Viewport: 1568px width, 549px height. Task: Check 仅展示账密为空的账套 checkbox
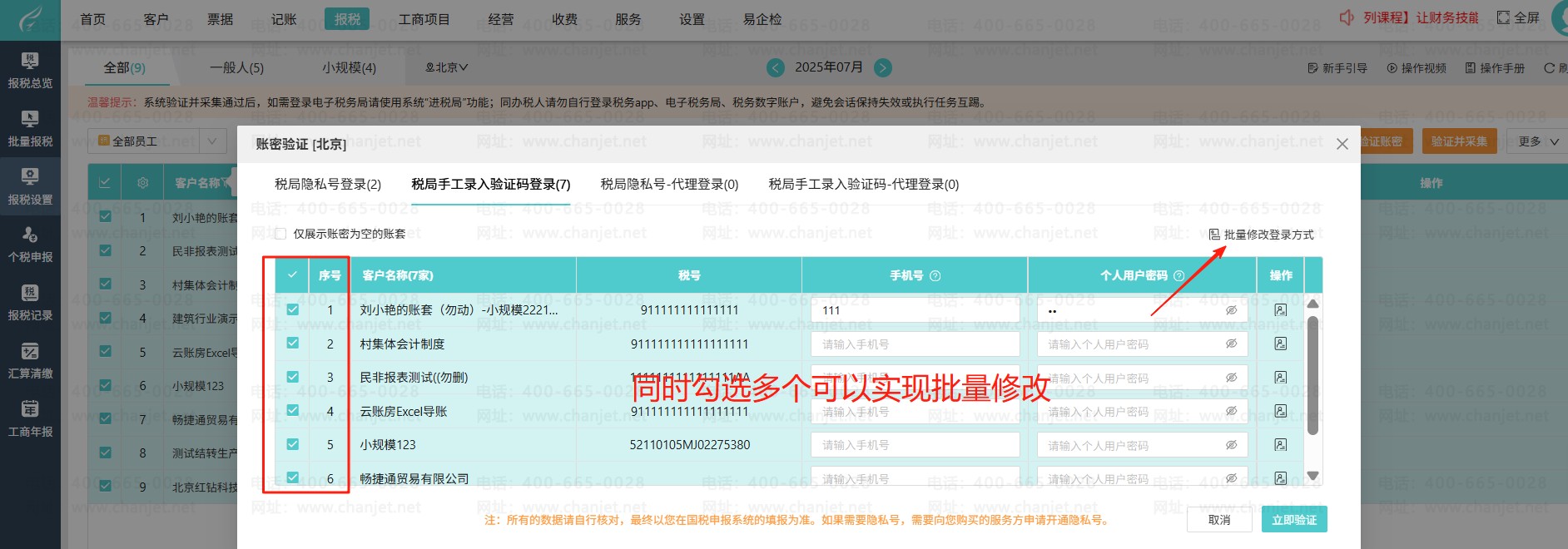pyautogui.click(x=280, y=234)
